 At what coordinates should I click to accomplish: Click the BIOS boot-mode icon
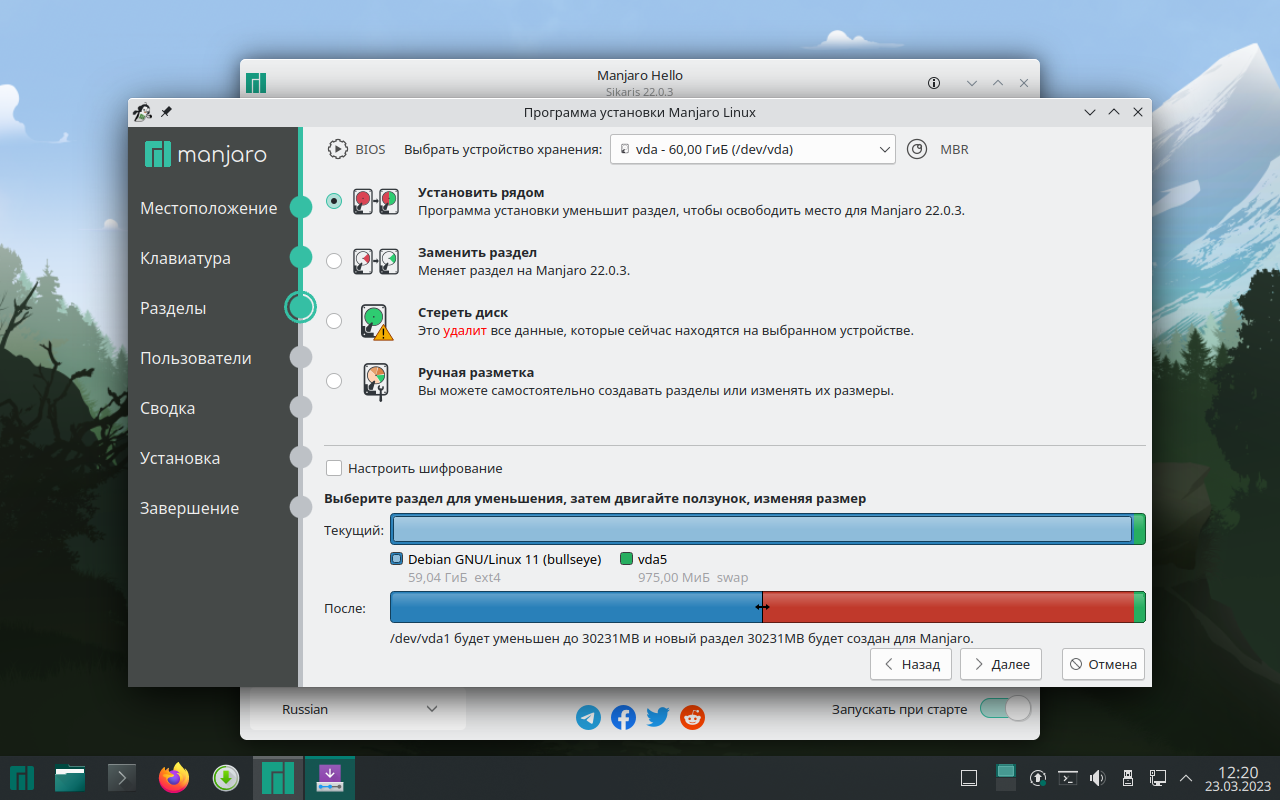(338, 149)
